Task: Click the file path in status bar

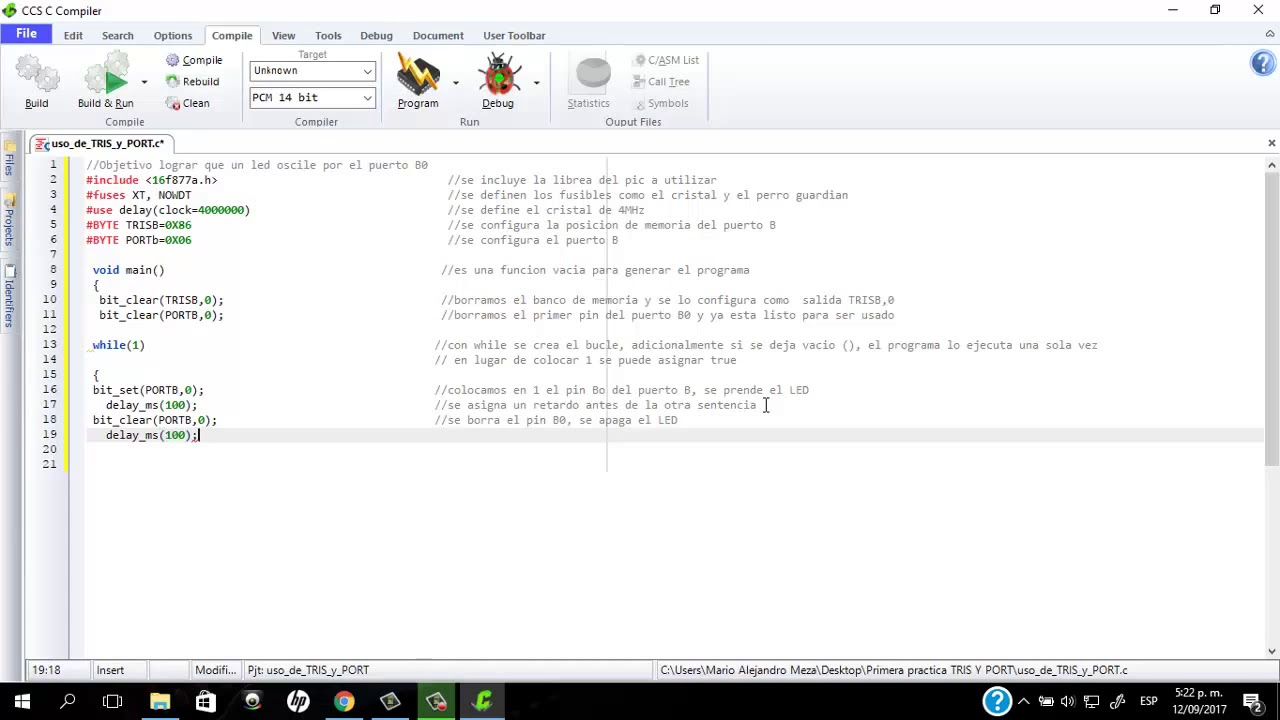Action: point(894,670)
